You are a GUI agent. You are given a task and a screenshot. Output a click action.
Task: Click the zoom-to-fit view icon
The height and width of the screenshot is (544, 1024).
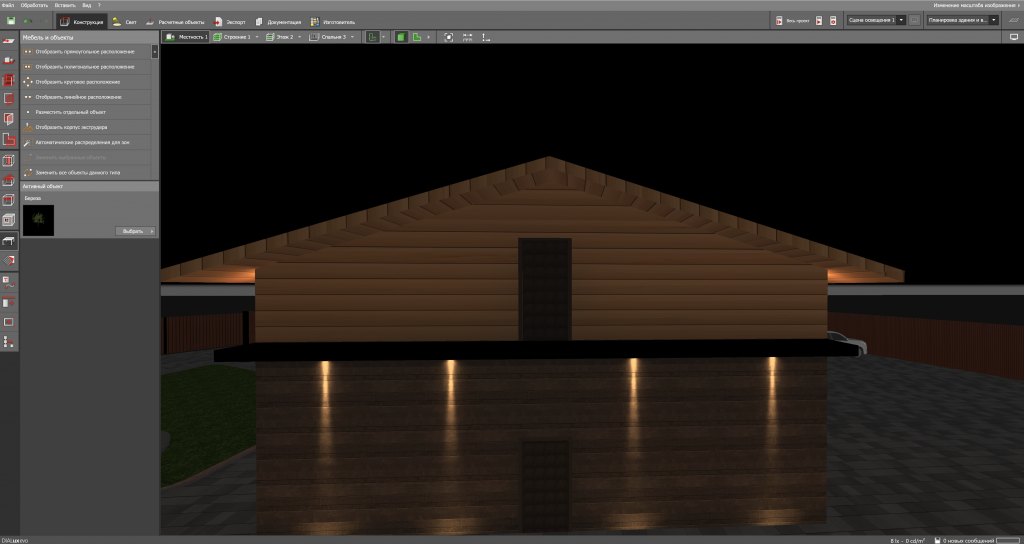pyautogui.click(x=448, y=37)
